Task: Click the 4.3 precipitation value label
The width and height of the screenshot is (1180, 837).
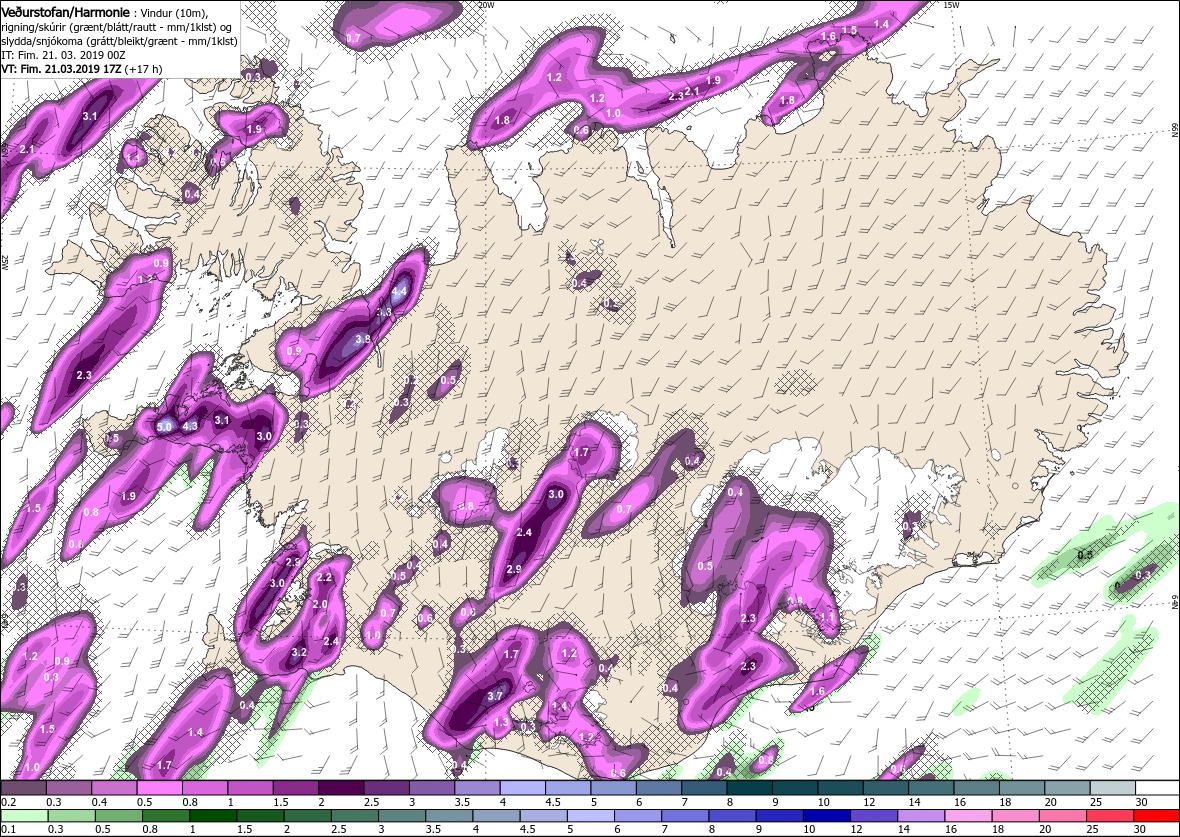Action: [190, 426]
